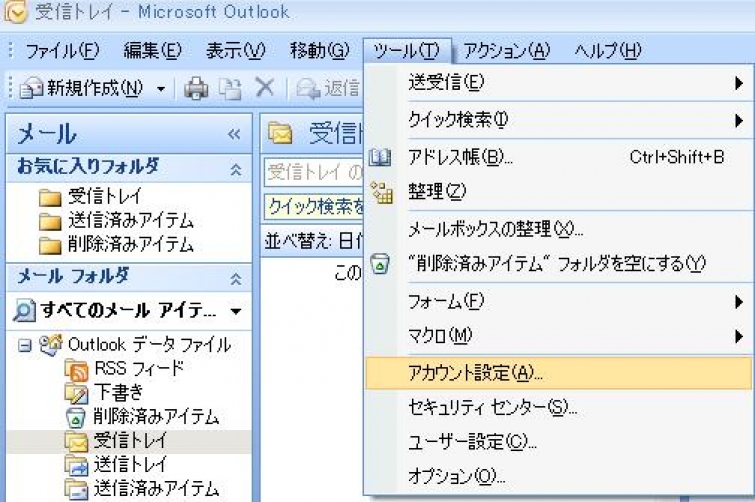Click the print toolbar icon

[x=196, y=89]
